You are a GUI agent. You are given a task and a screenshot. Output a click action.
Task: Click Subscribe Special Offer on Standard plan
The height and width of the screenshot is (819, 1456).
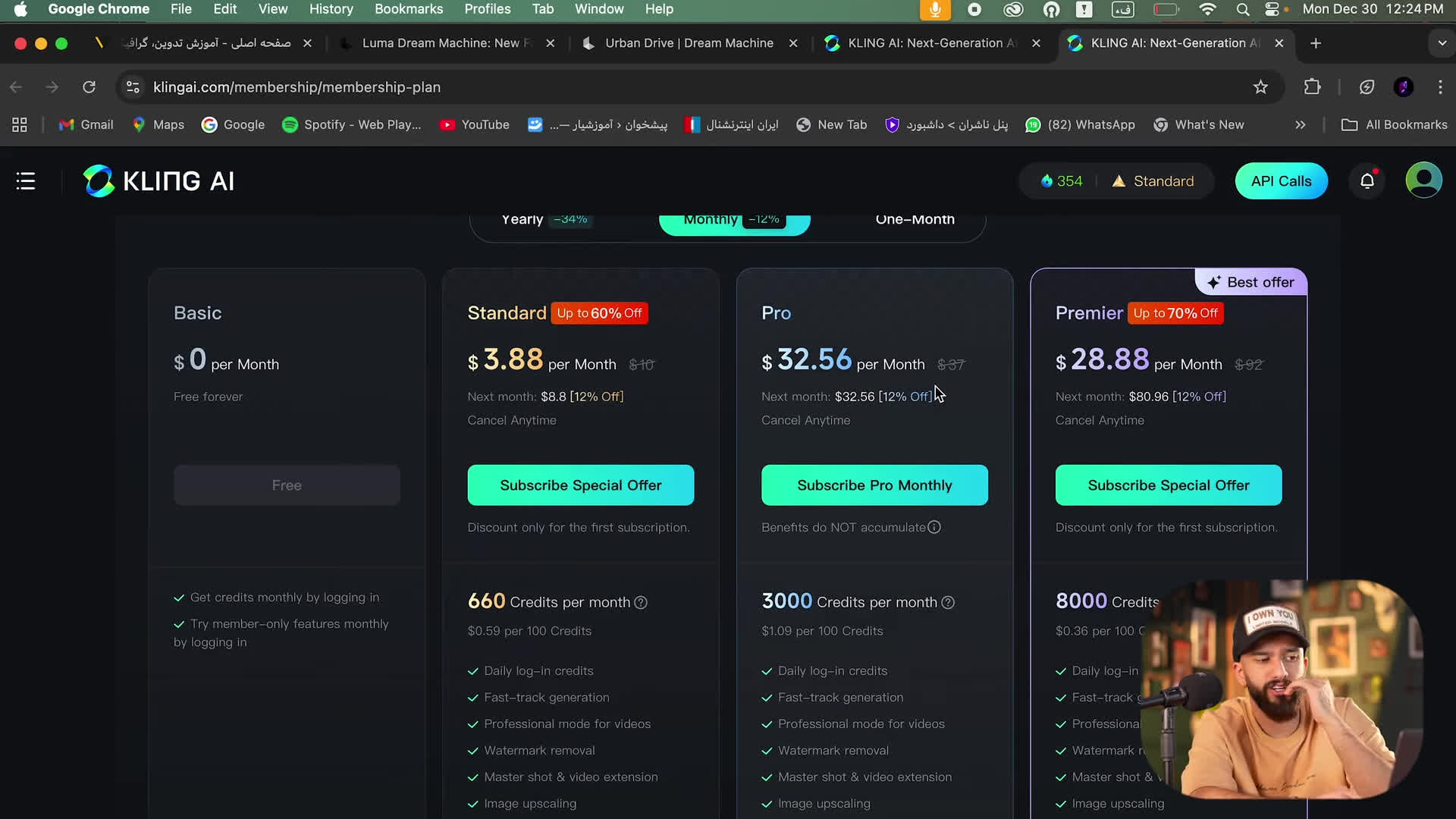tap(581, 485)
